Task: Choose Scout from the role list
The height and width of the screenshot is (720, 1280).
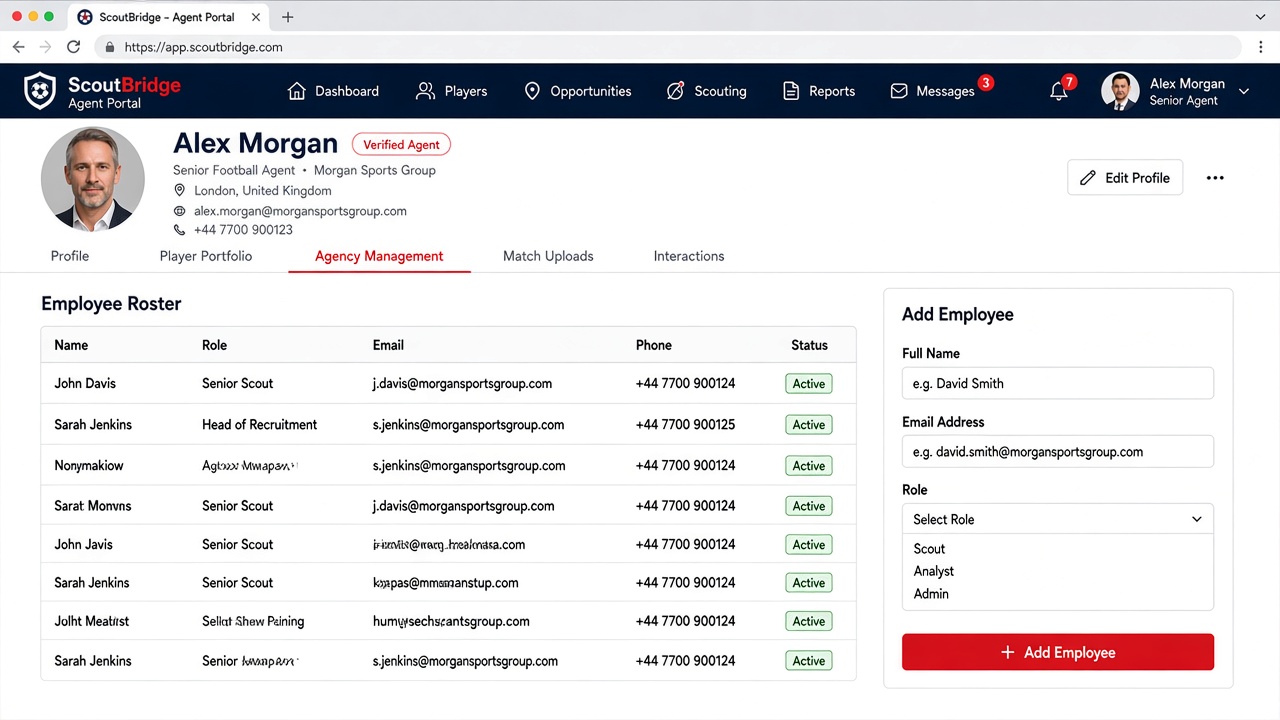Action: coord(929,549)
